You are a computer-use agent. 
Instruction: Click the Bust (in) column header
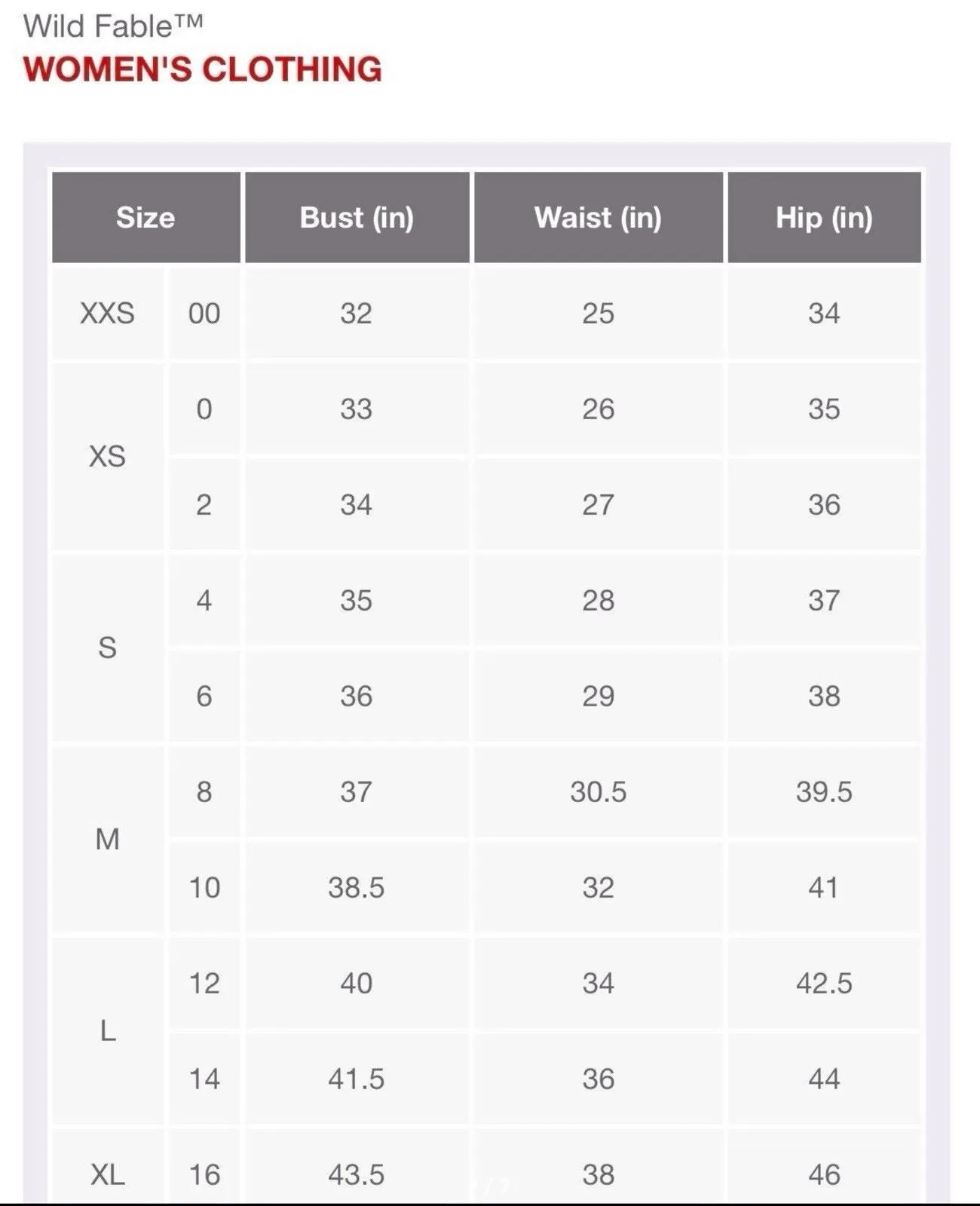[x=357, y=217]
